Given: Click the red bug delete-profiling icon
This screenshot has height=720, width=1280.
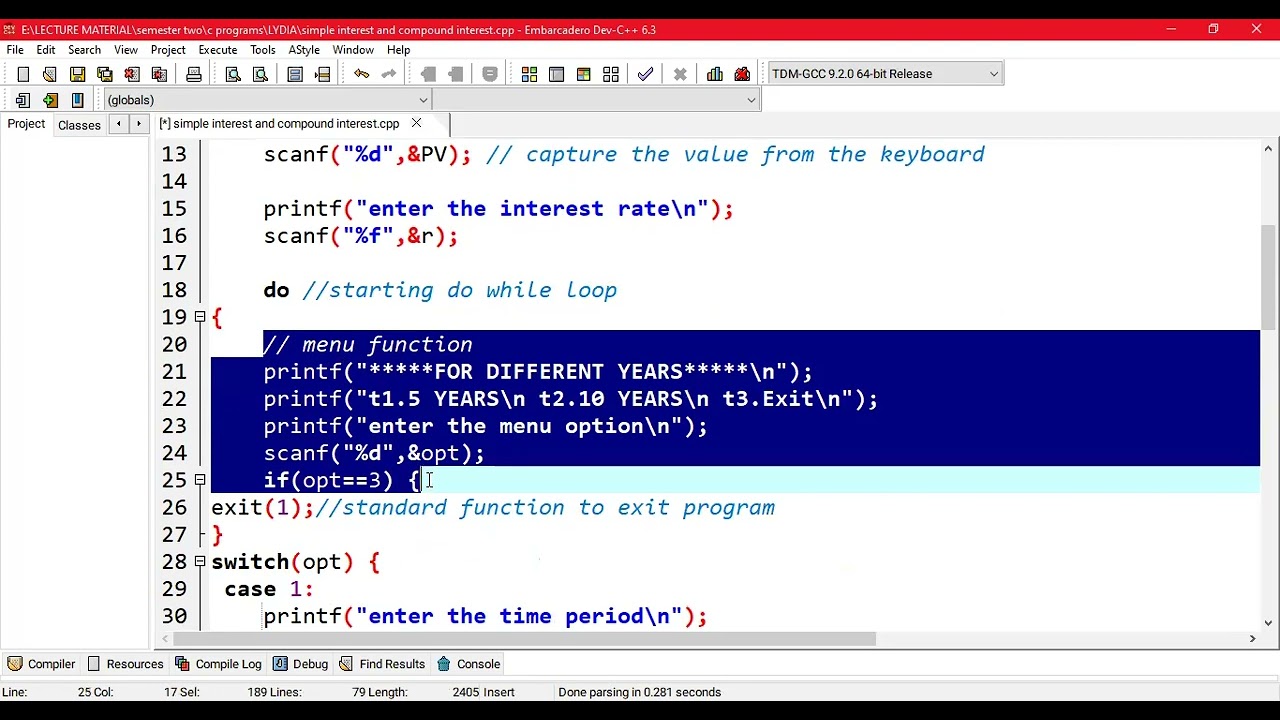Looking at the screenshot, I should (742, 74).
